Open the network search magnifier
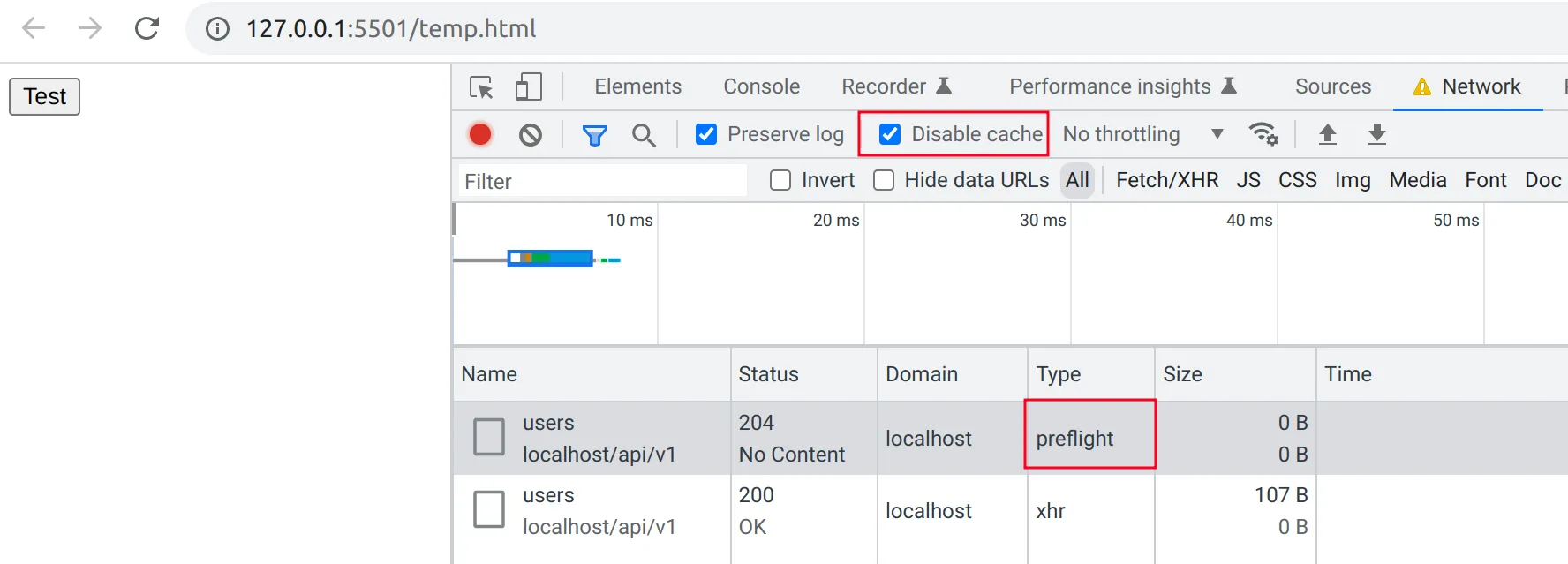The image size is (1568, 564). click(x=644, y=135)
